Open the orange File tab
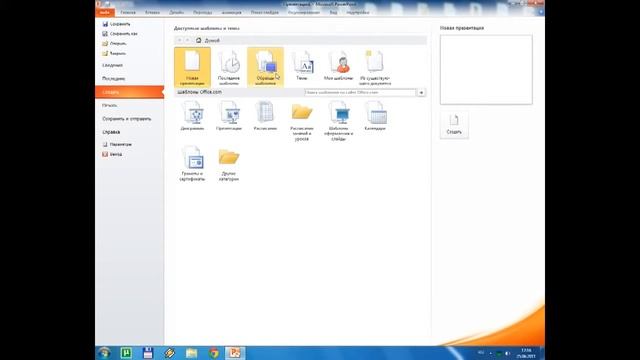 pos(105,13)
